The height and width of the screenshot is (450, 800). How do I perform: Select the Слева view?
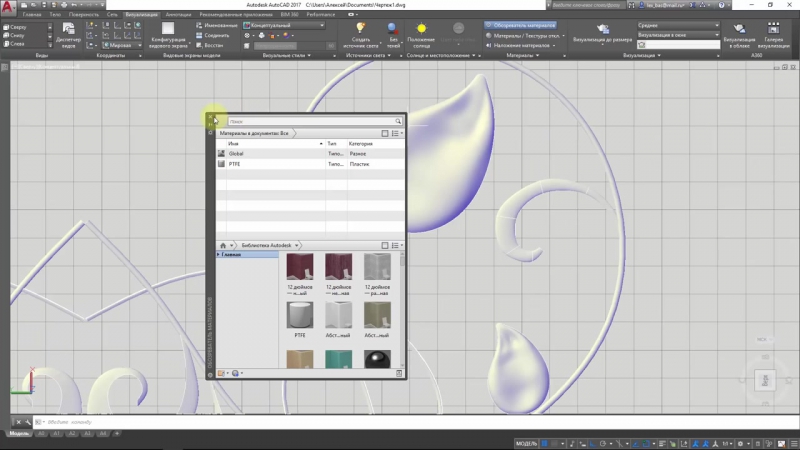pyautogui.click(x=14, y=44)
